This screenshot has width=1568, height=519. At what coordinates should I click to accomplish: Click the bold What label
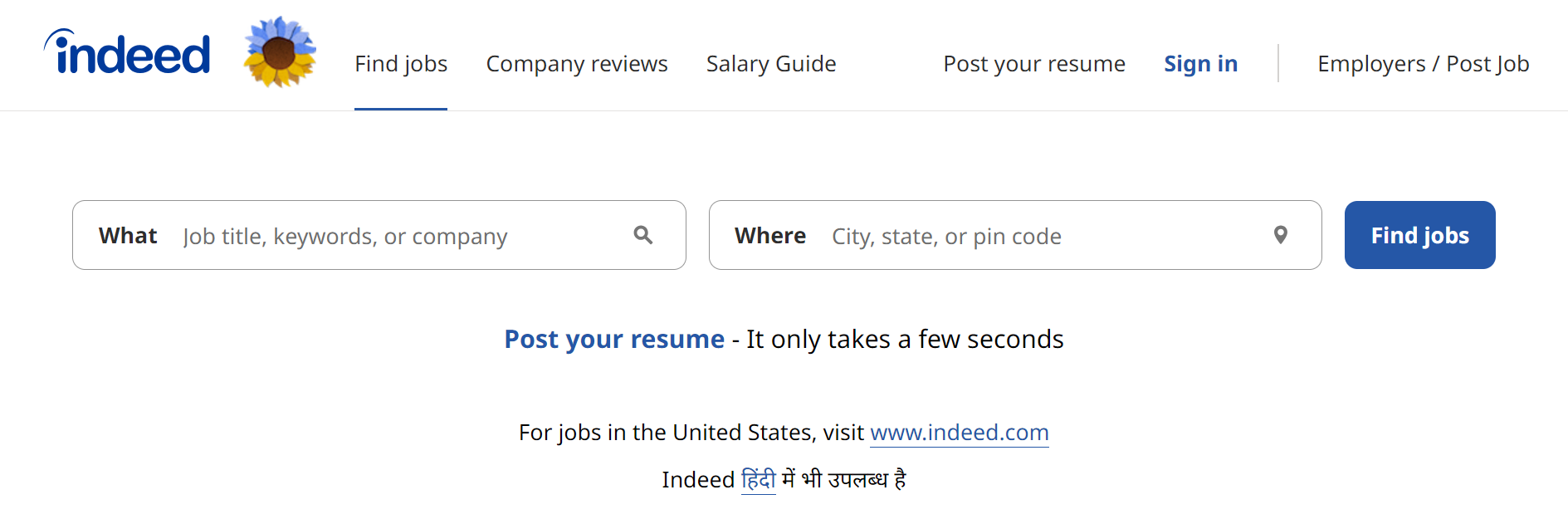(x=128, y=236)
